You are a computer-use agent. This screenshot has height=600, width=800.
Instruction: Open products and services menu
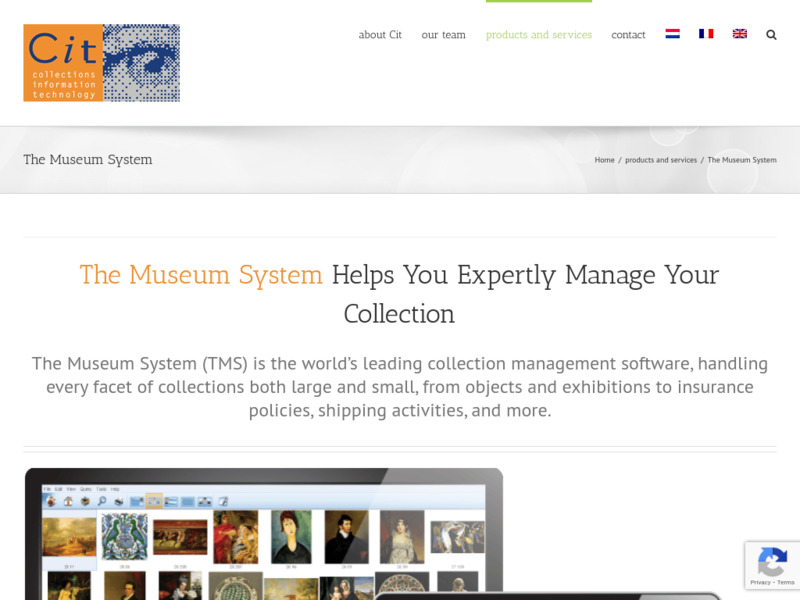[x=539, y=35]
